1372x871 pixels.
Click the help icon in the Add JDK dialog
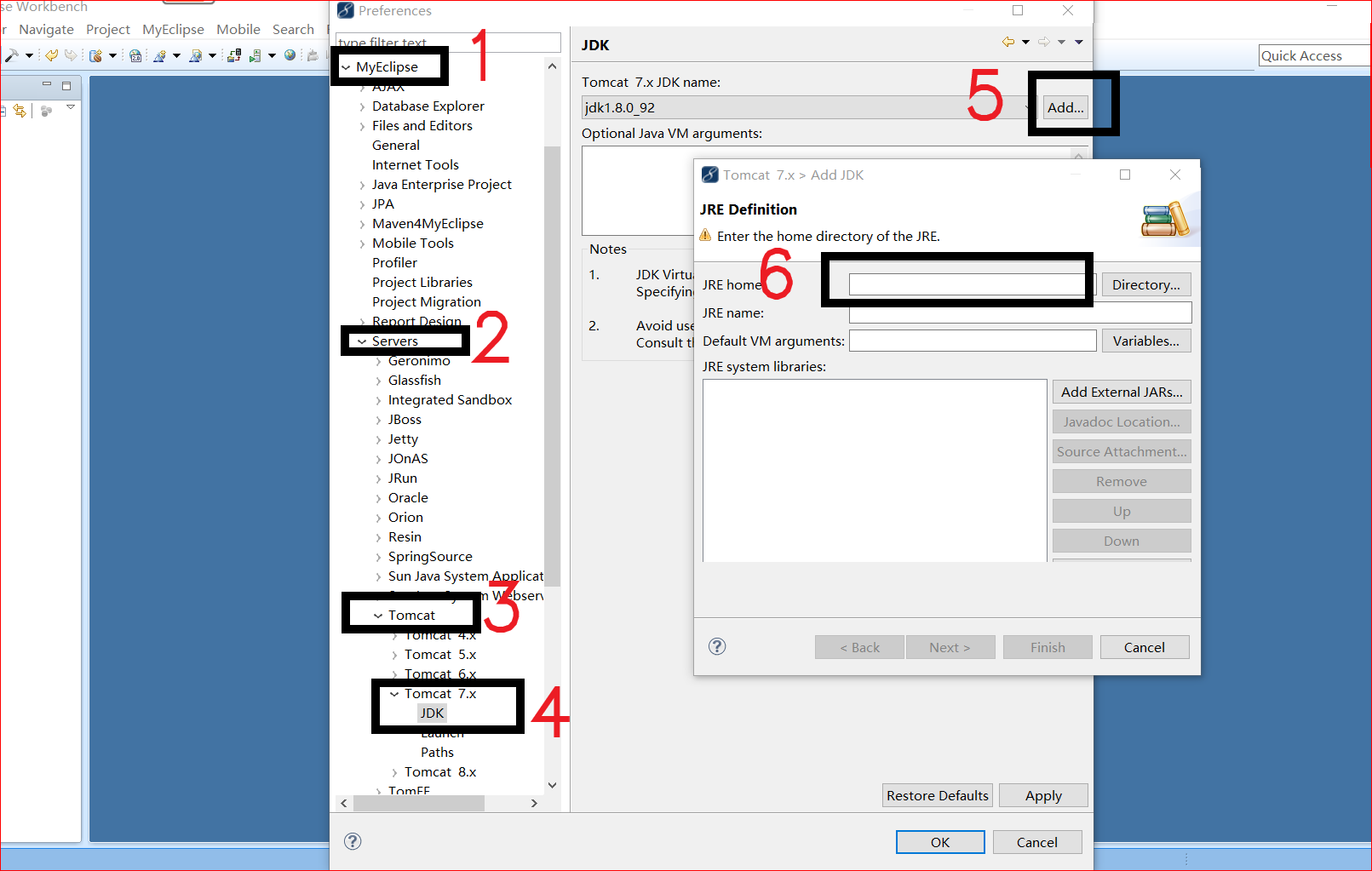717,646
